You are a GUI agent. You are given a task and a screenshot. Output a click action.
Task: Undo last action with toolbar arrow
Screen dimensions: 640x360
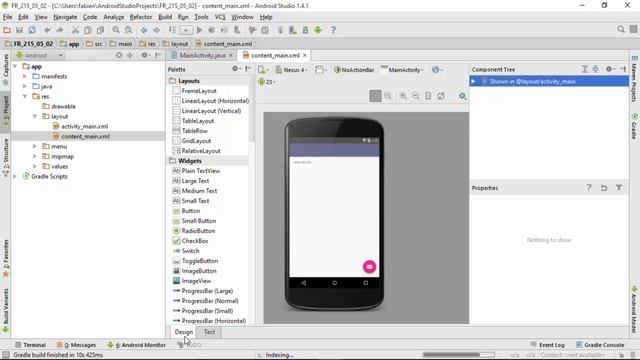[48, 30]
